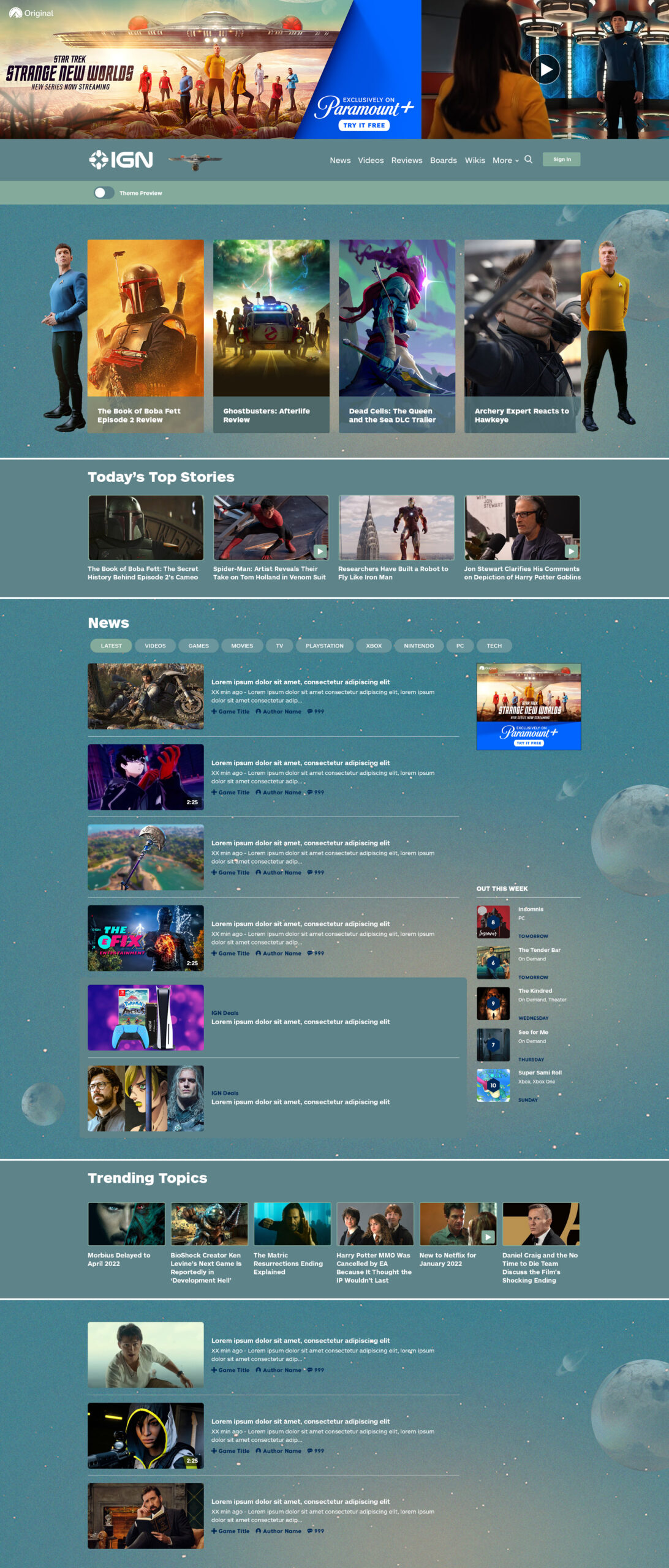Play the Star Trek banner video
669x1568 pixels.
(545, 69)
